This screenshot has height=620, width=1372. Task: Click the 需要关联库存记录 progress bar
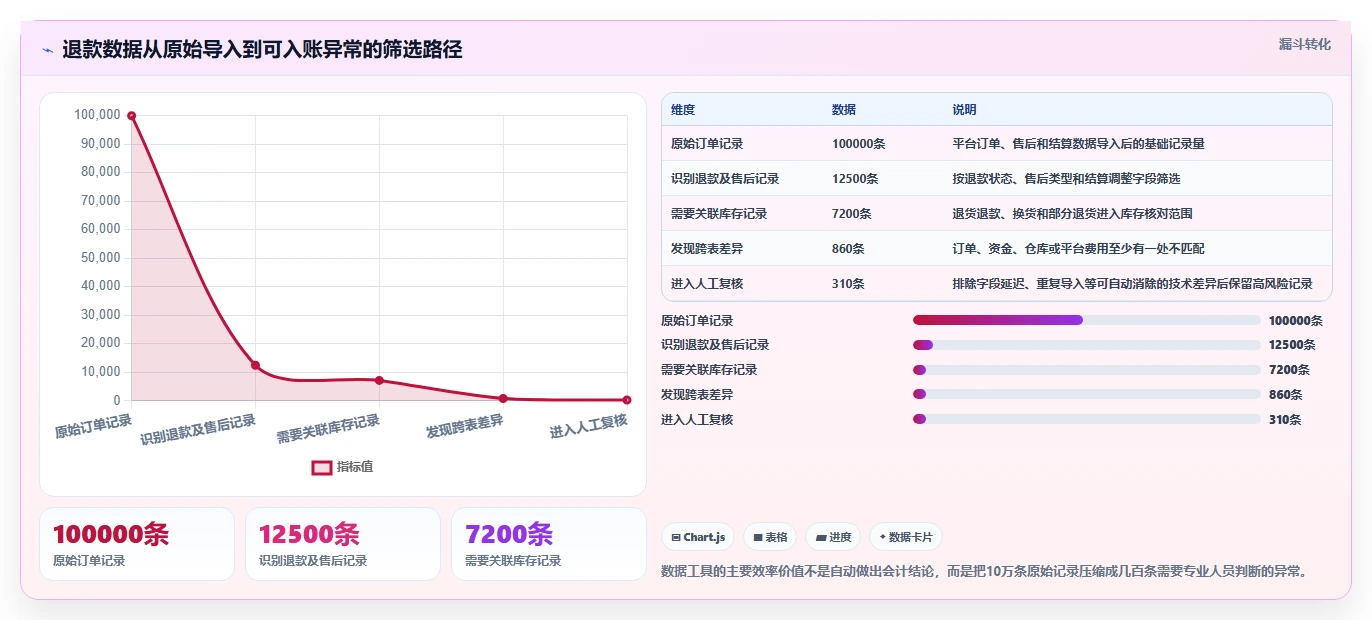pyautogui.click(x=1086, y=370)
